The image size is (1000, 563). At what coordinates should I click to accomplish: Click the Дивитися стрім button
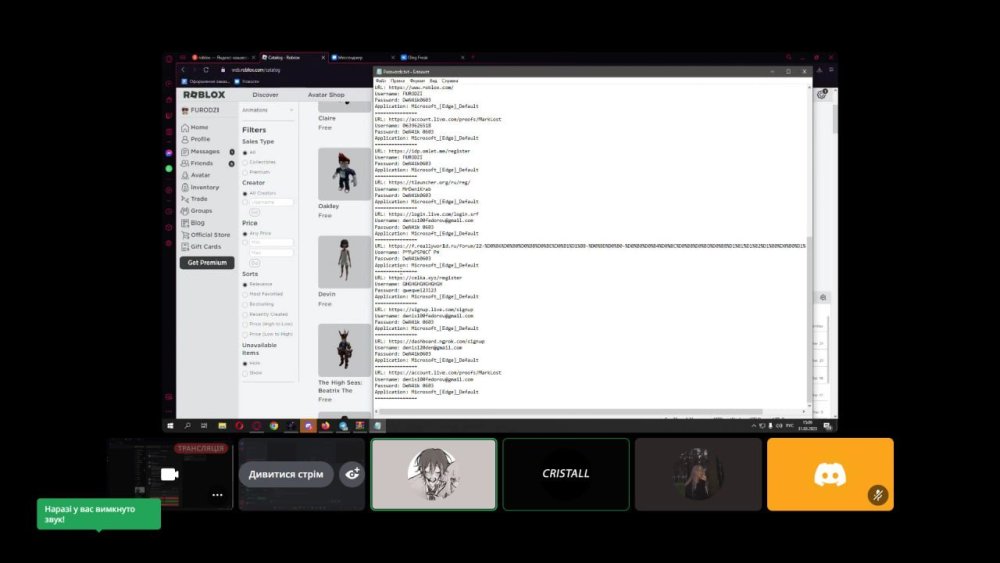click(x=286, y=474)
